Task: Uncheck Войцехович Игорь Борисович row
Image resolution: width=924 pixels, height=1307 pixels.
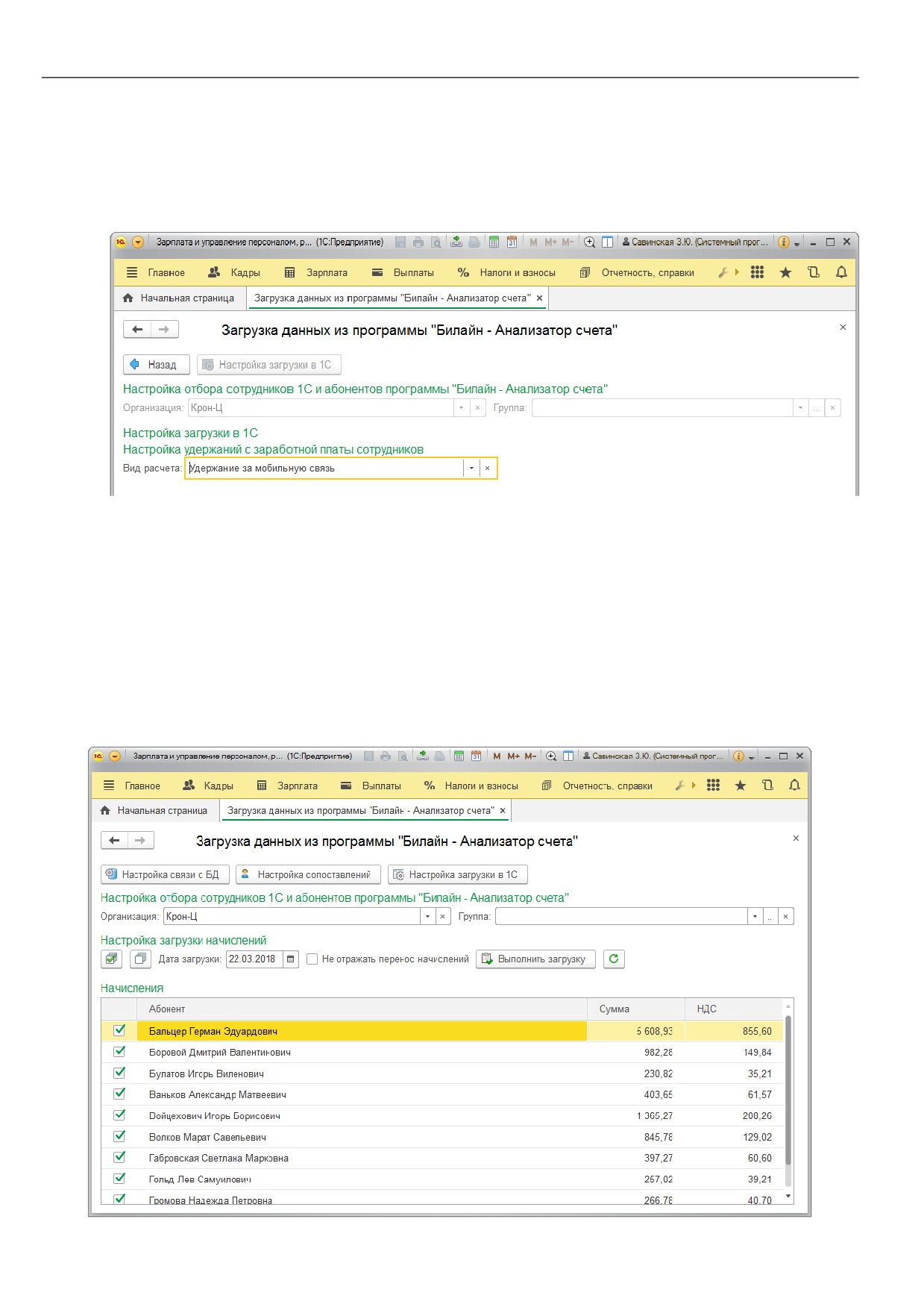Action: point(119,1115)
